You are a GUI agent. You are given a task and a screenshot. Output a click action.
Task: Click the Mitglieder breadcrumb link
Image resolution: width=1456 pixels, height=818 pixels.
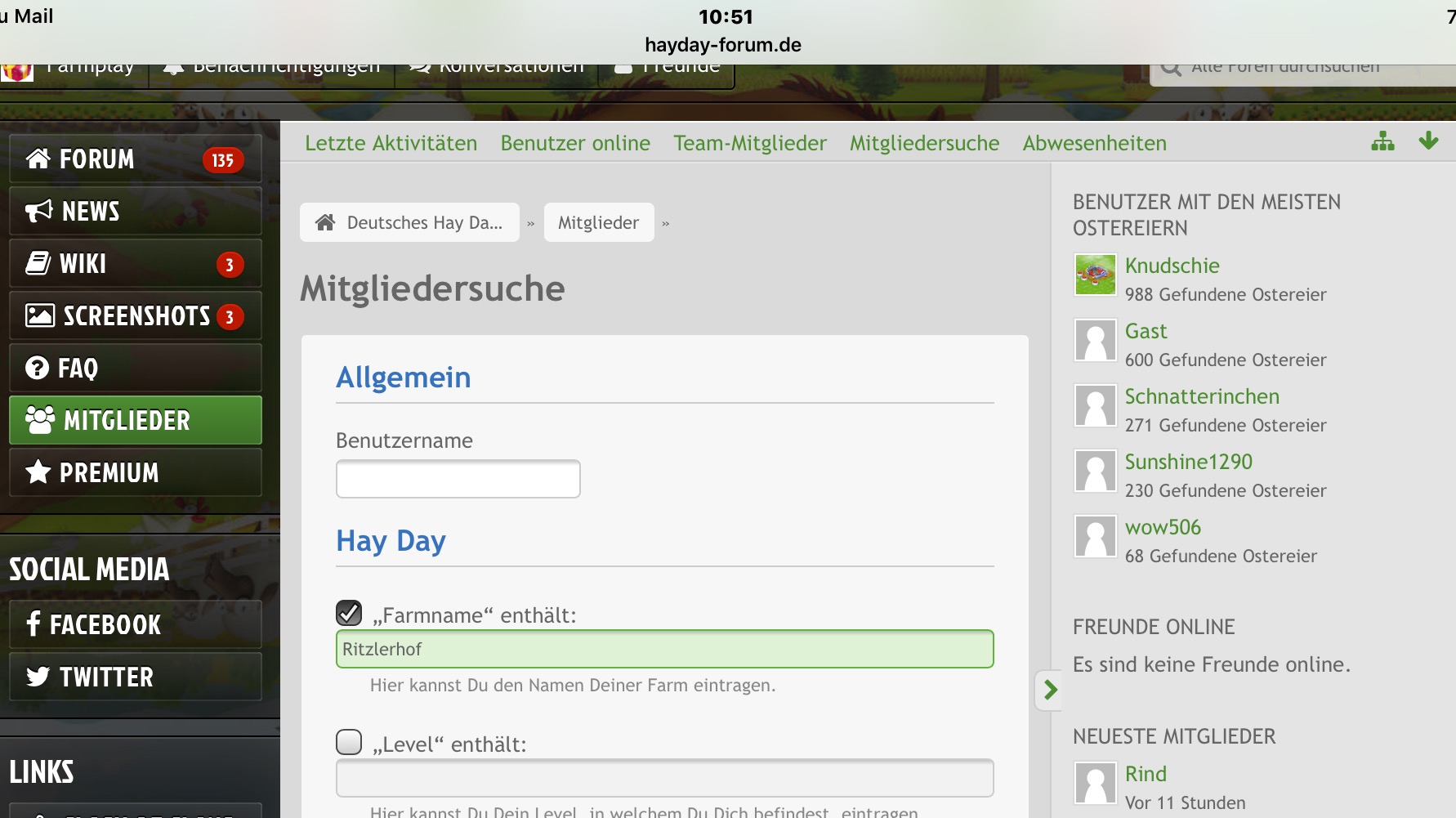598,222
